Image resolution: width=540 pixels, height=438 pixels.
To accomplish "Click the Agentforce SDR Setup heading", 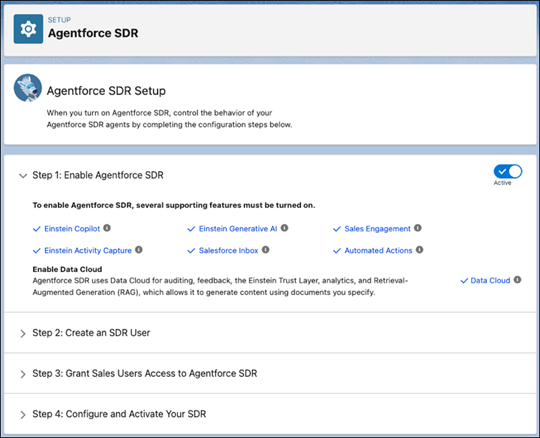I will tap(106, 91).
